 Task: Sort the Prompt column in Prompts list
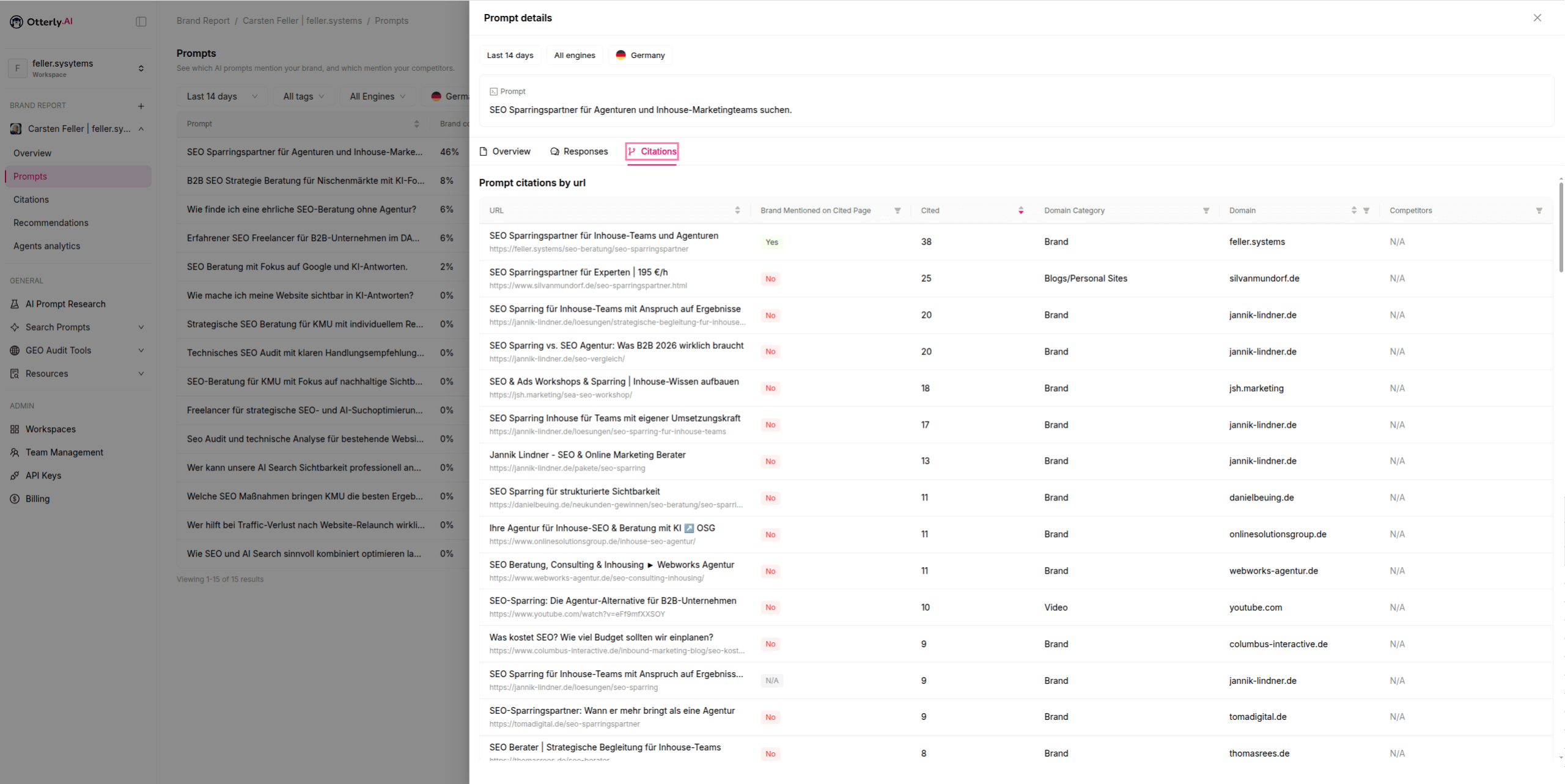click(417, 124)
